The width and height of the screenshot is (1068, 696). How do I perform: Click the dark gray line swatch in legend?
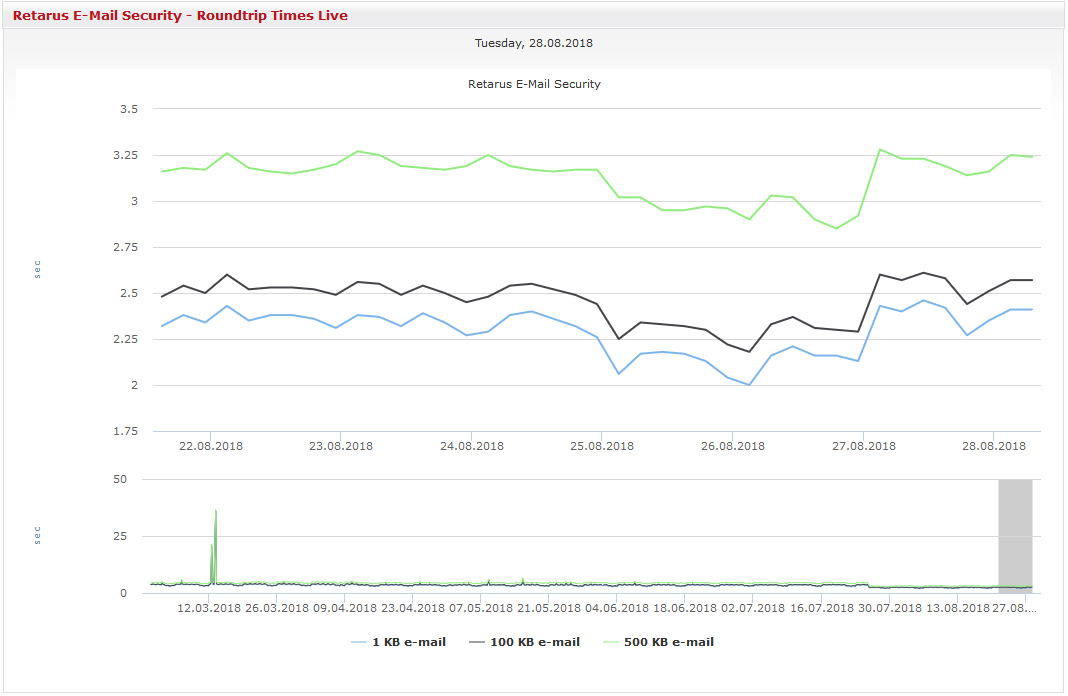point(475,643)
